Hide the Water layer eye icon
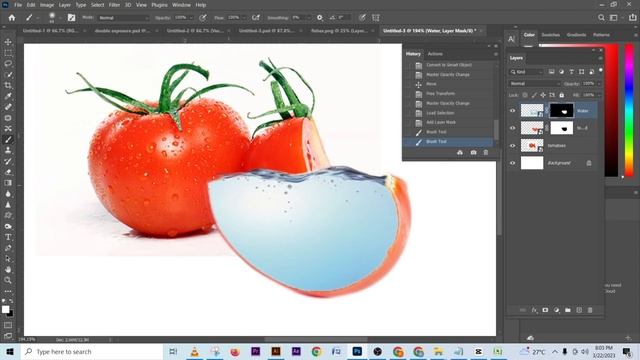Screen dimensions: 640x360 click(x=513, y=111)
